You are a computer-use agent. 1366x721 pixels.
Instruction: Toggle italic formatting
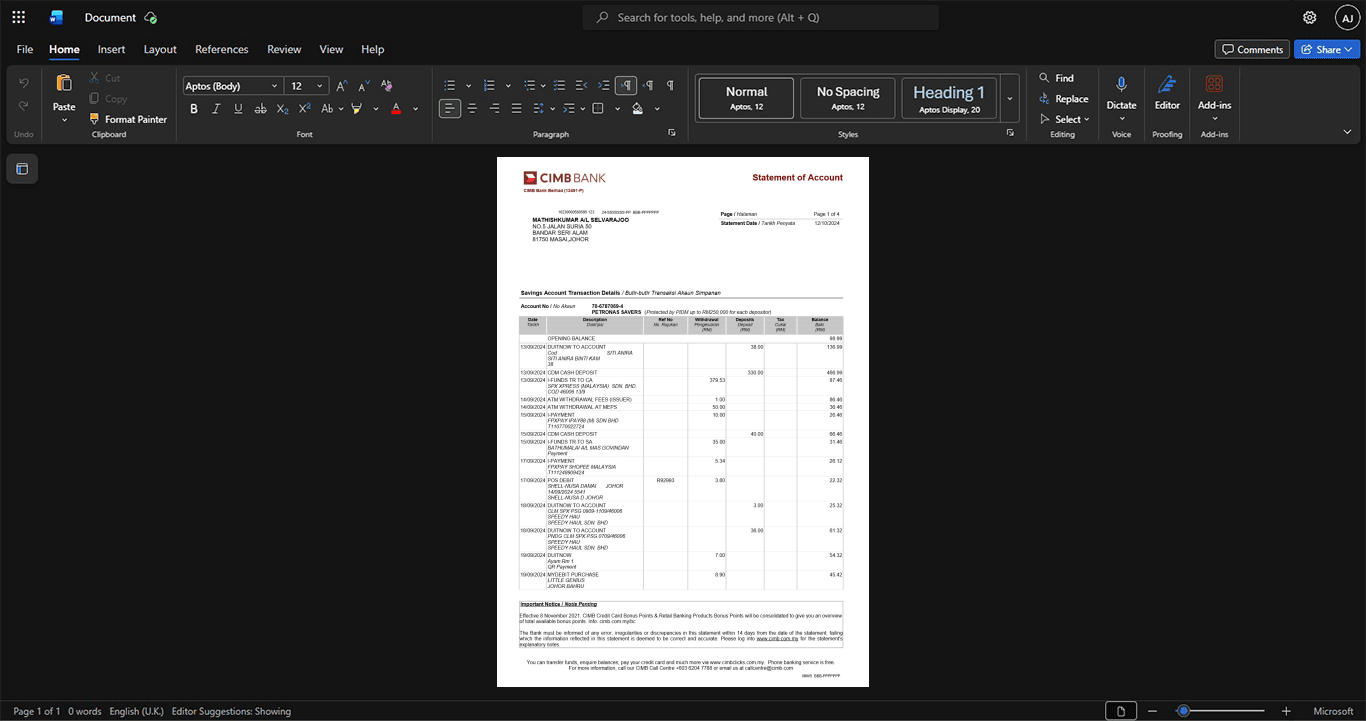(216, 108)
